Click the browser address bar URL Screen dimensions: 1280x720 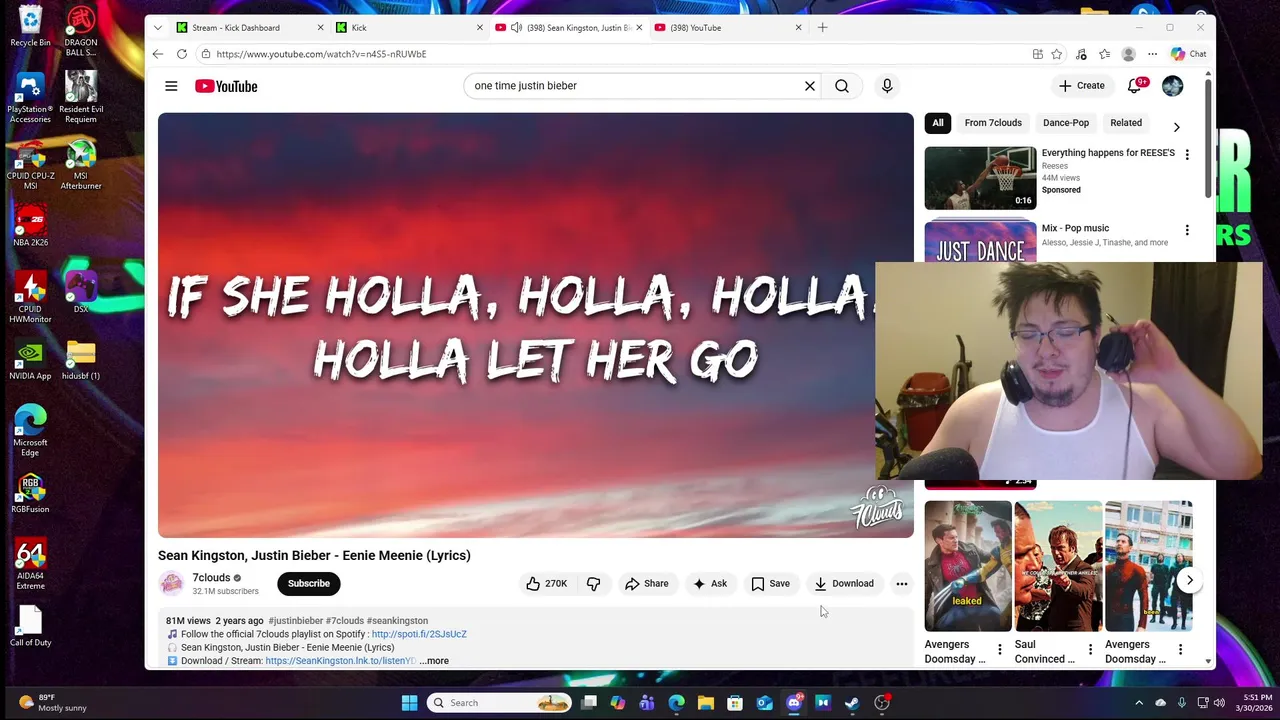(321, 54)
